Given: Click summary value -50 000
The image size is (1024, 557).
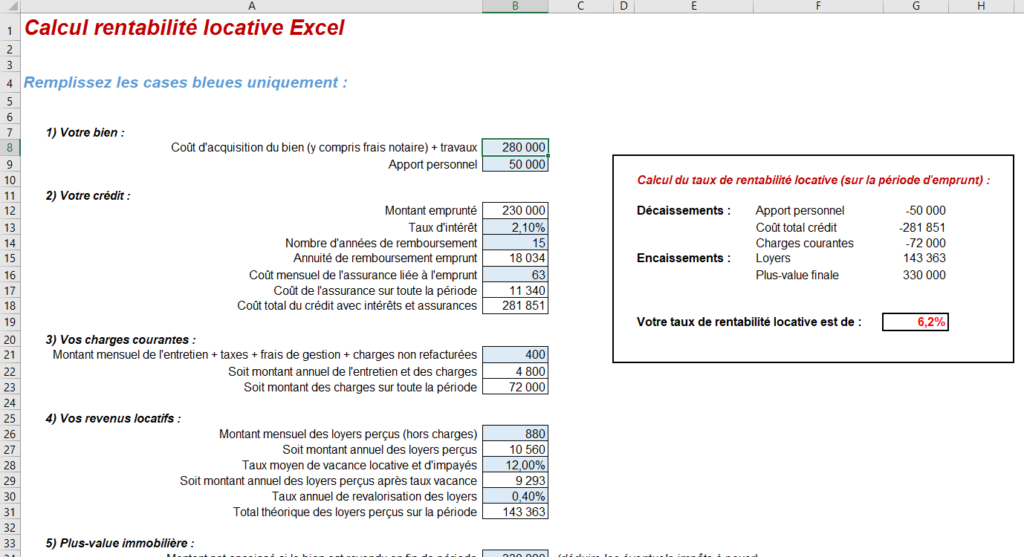Looking at the screenshot, I should tap(925, 210).
